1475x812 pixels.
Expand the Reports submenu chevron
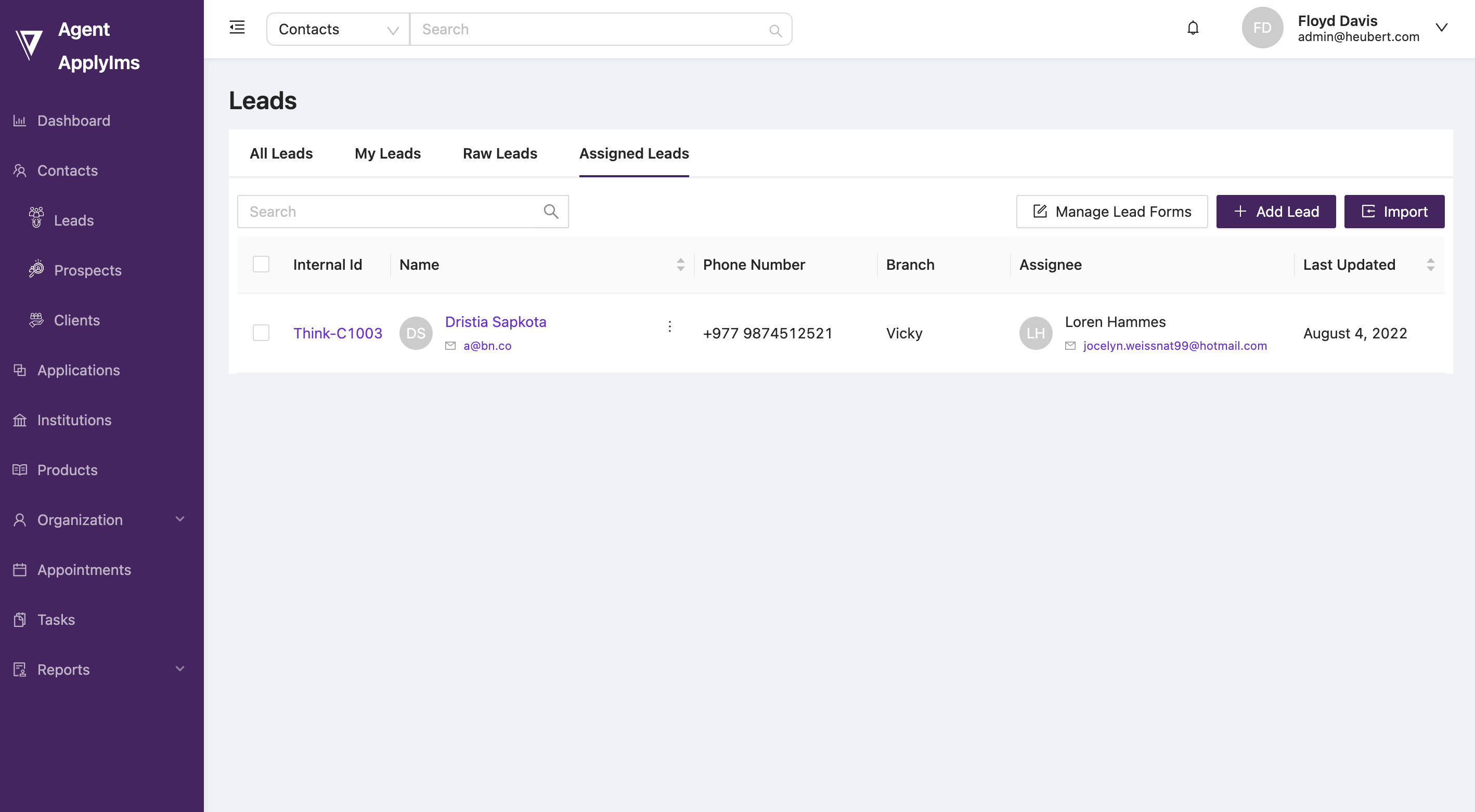tap(180, 669)
